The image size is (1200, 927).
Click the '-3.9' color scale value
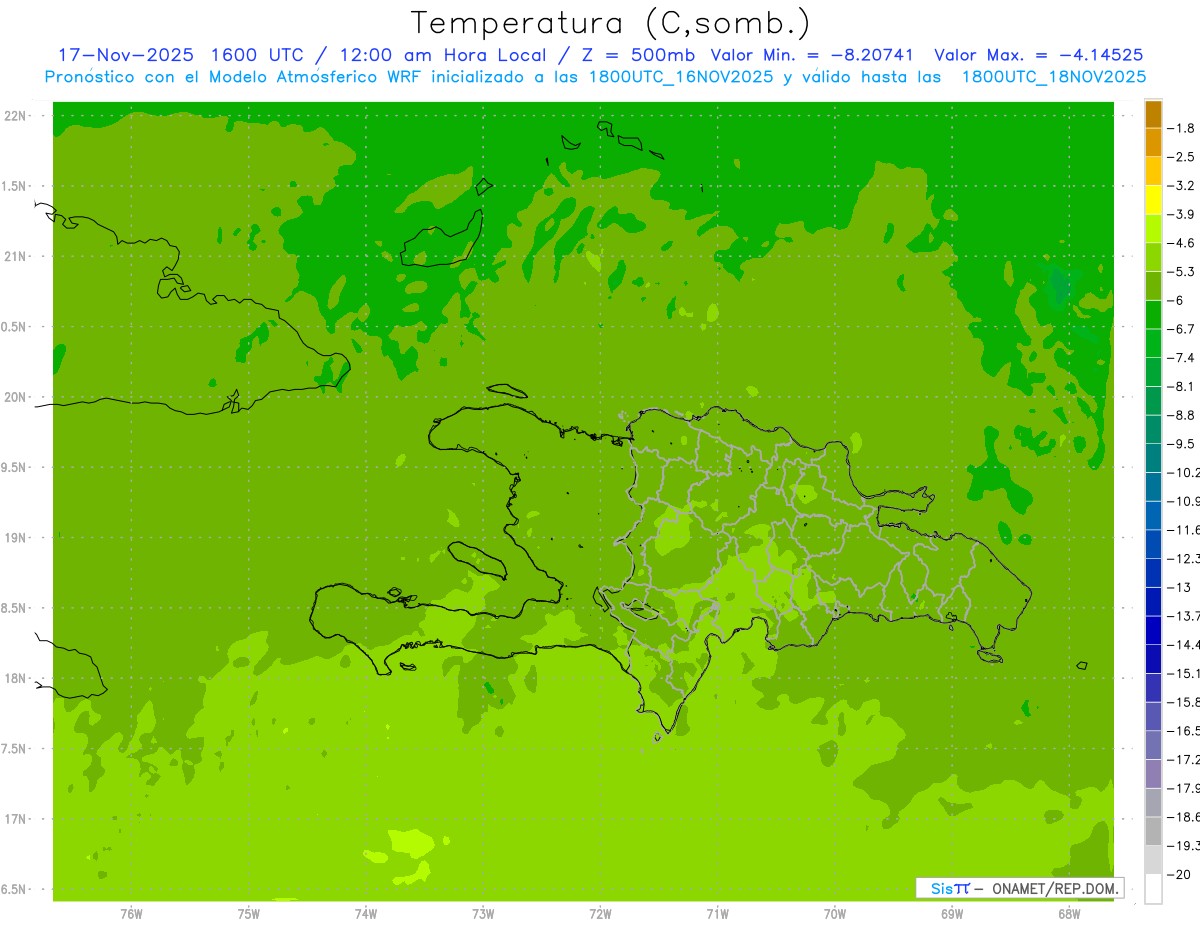coord(1181,214)
